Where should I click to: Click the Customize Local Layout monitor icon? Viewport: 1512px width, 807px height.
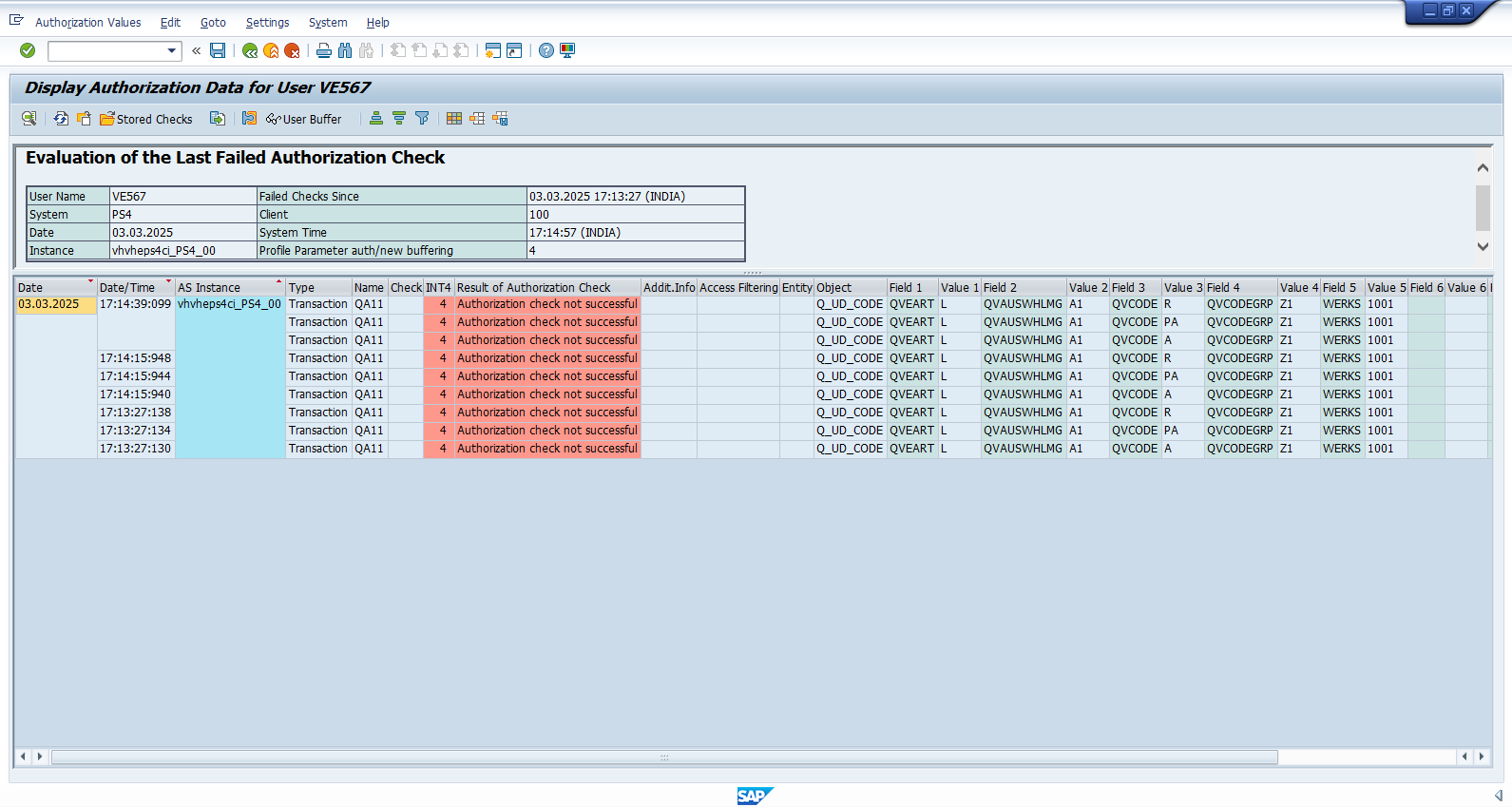[x=567, y=50]
